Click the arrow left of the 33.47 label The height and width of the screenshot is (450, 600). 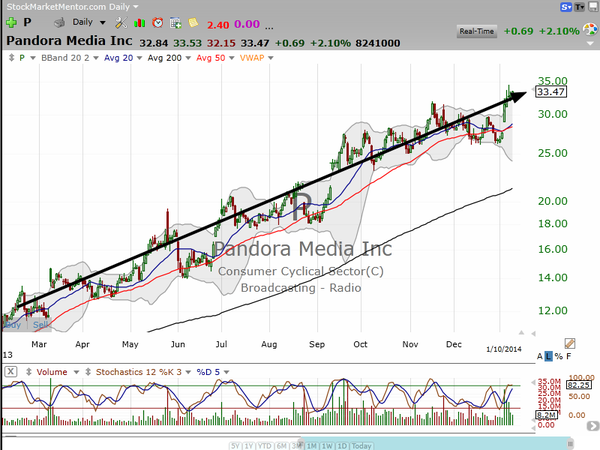(532, 89)
